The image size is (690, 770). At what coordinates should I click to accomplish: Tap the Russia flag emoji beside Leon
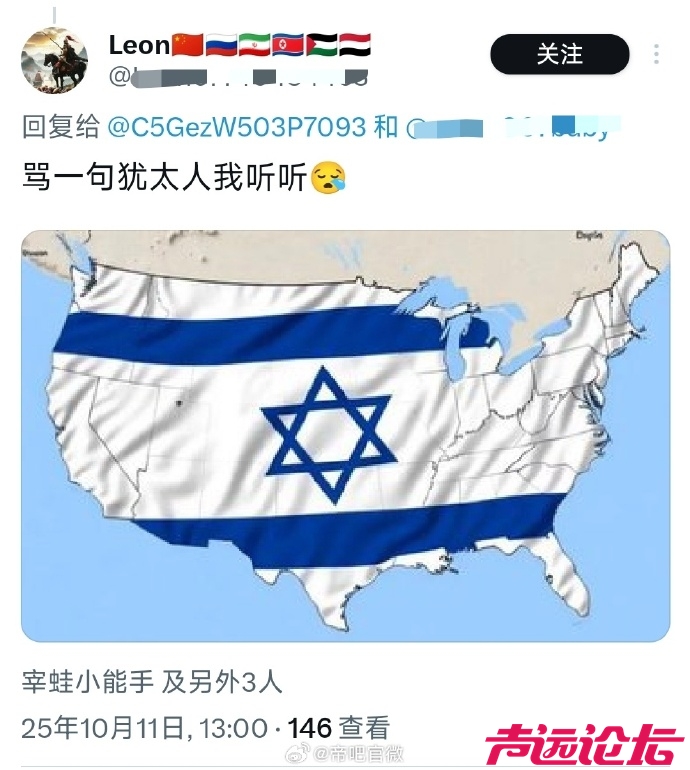[221, 45]
